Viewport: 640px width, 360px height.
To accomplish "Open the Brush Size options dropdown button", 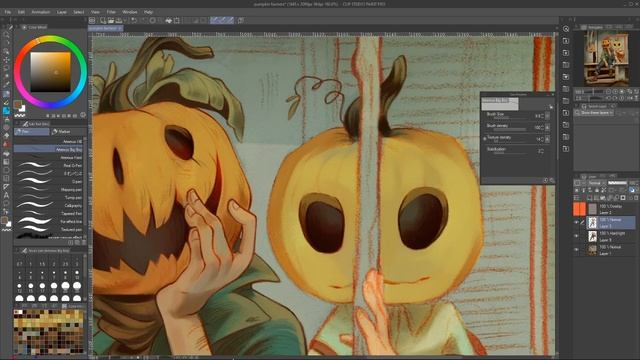I will (547, 116).
